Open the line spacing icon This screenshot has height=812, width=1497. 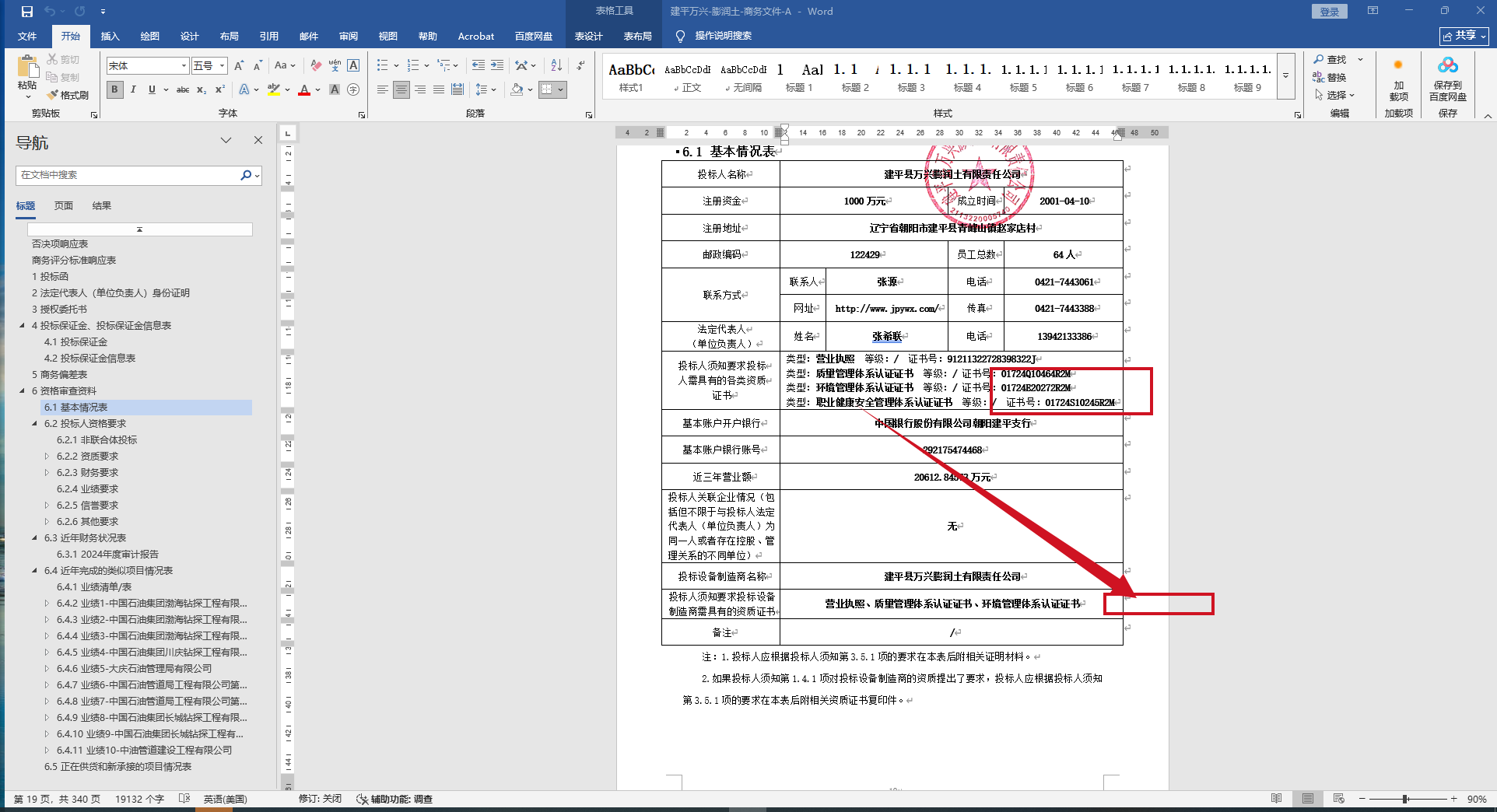coord(482,89)
